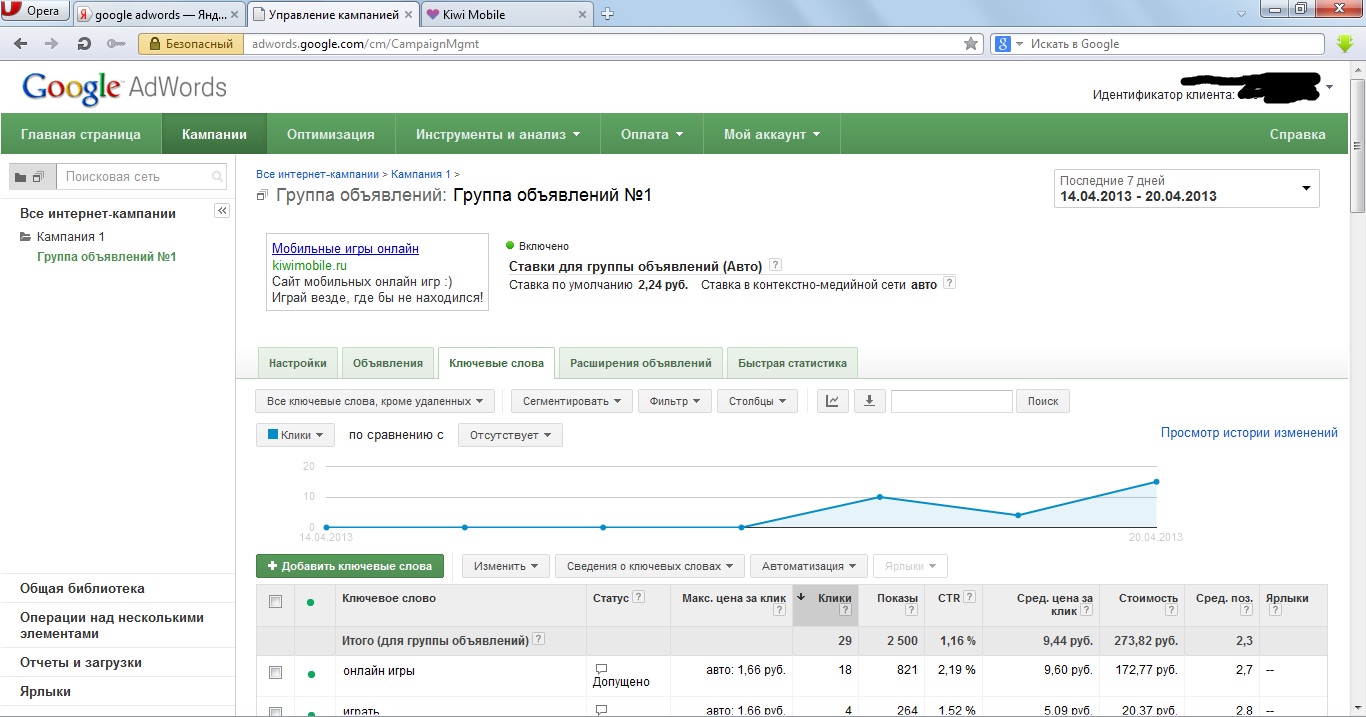Viewport: 1366px width, 717px height.
Task: Open the Просмотр истории изменений link
Action: pyautogui.click(x=1248, y=433)
